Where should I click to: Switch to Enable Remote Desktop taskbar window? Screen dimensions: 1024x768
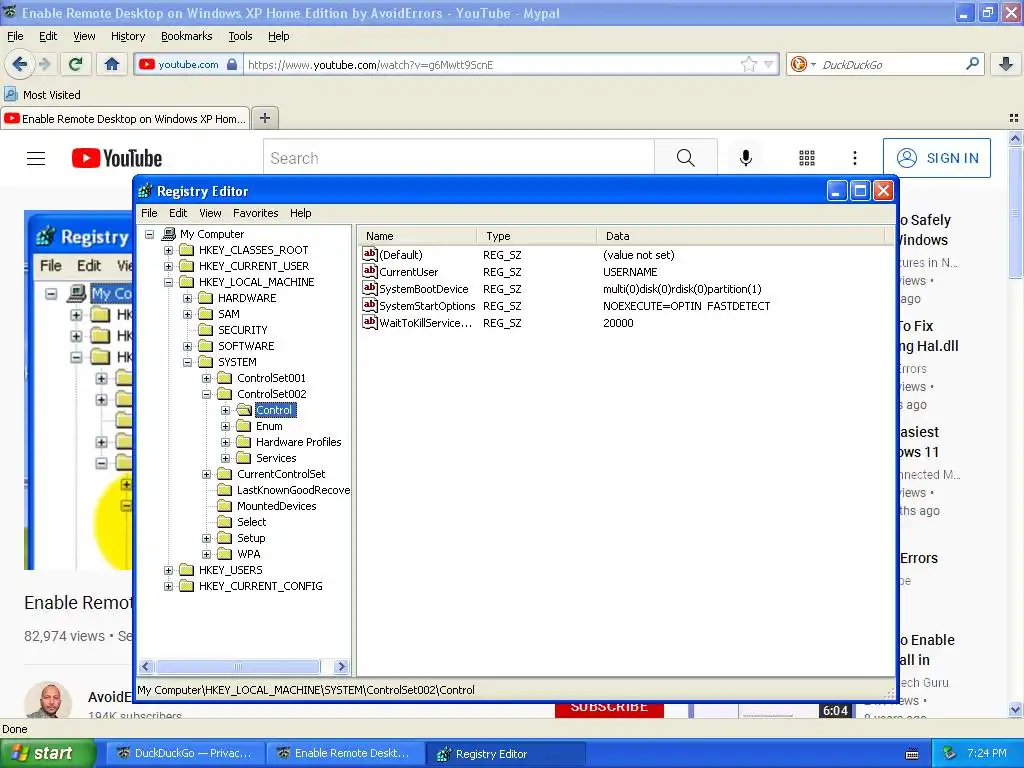344,754
